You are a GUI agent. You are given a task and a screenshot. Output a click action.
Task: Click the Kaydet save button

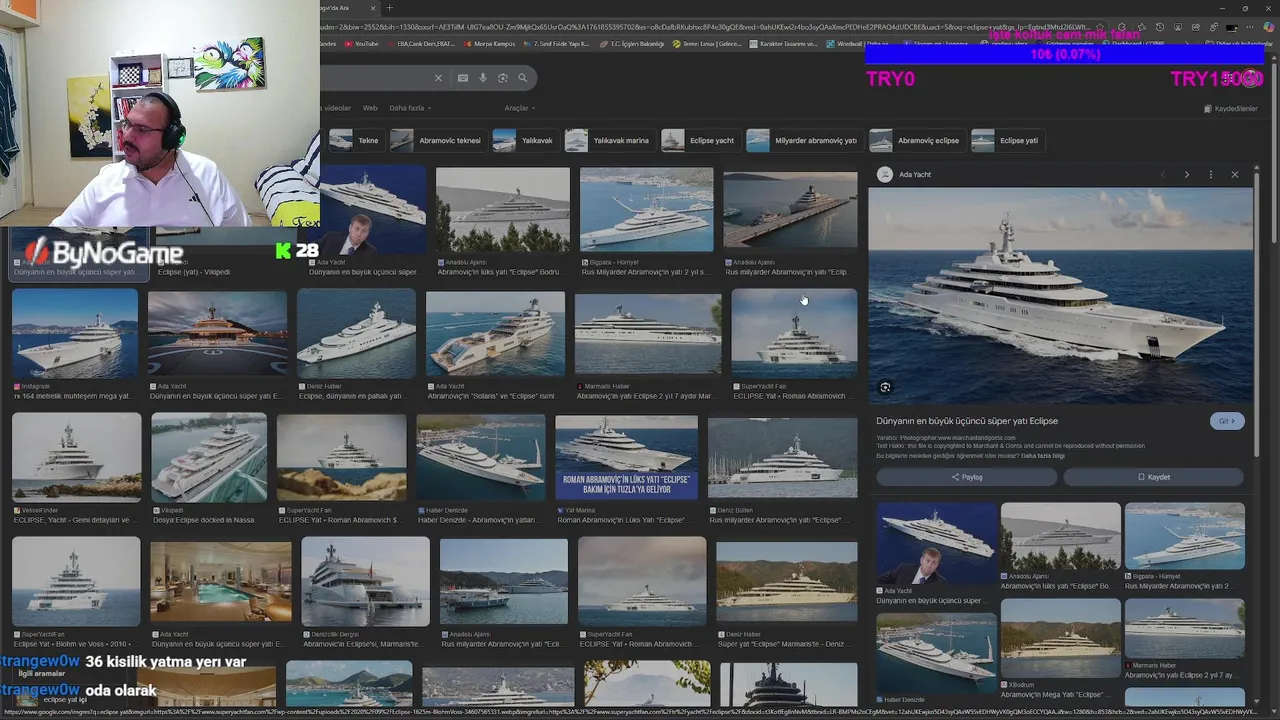pyautogui.click(x=1153, y=477)
